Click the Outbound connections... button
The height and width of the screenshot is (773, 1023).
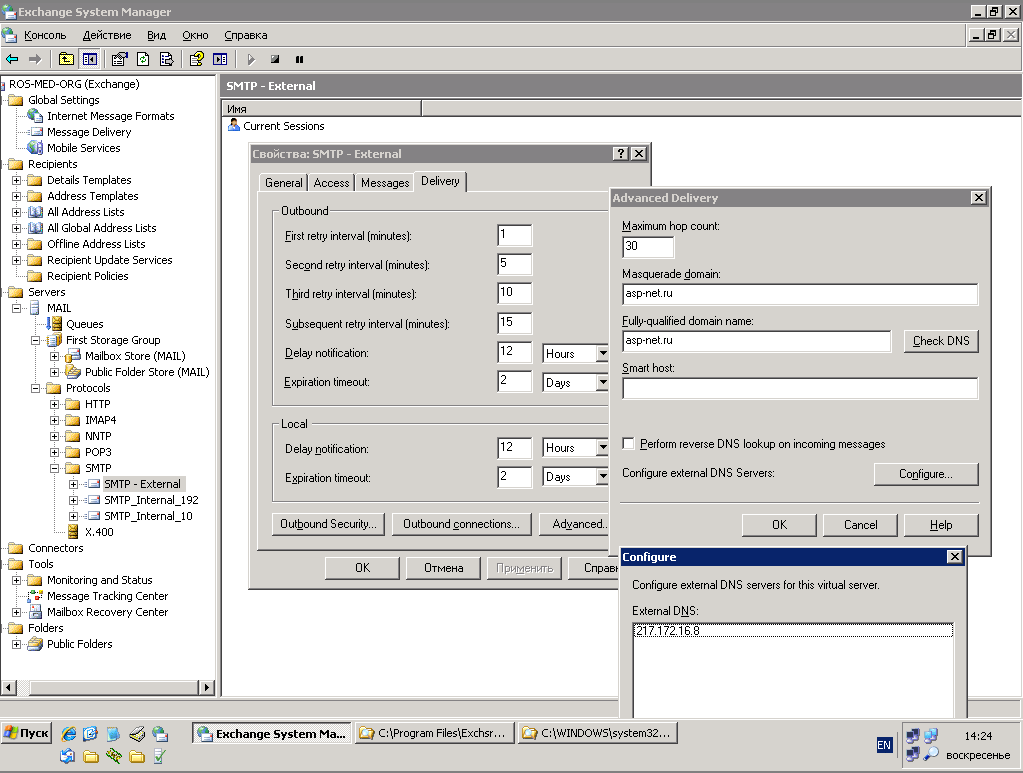click(461, 524)
